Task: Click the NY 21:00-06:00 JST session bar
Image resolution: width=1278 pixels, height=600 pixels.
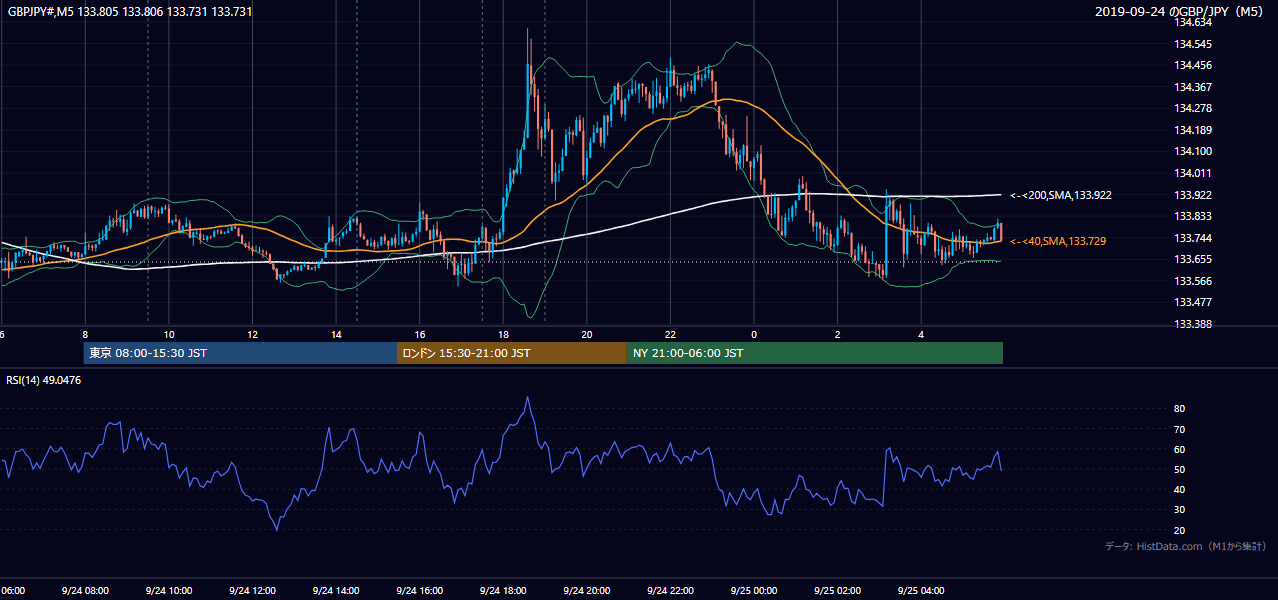Action: coord(815,353)
